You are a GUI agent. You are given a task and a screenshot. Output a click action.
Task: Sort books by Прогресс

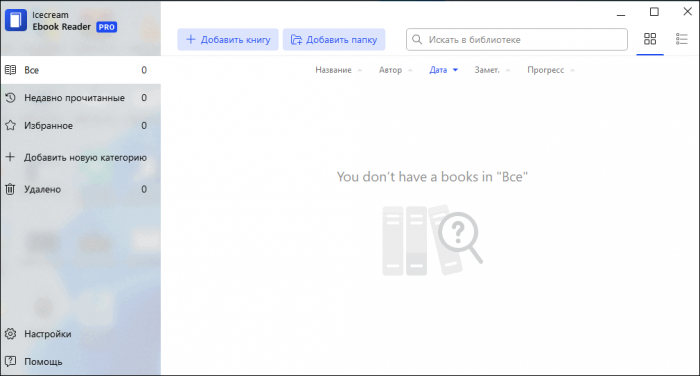tap(551, 70)
